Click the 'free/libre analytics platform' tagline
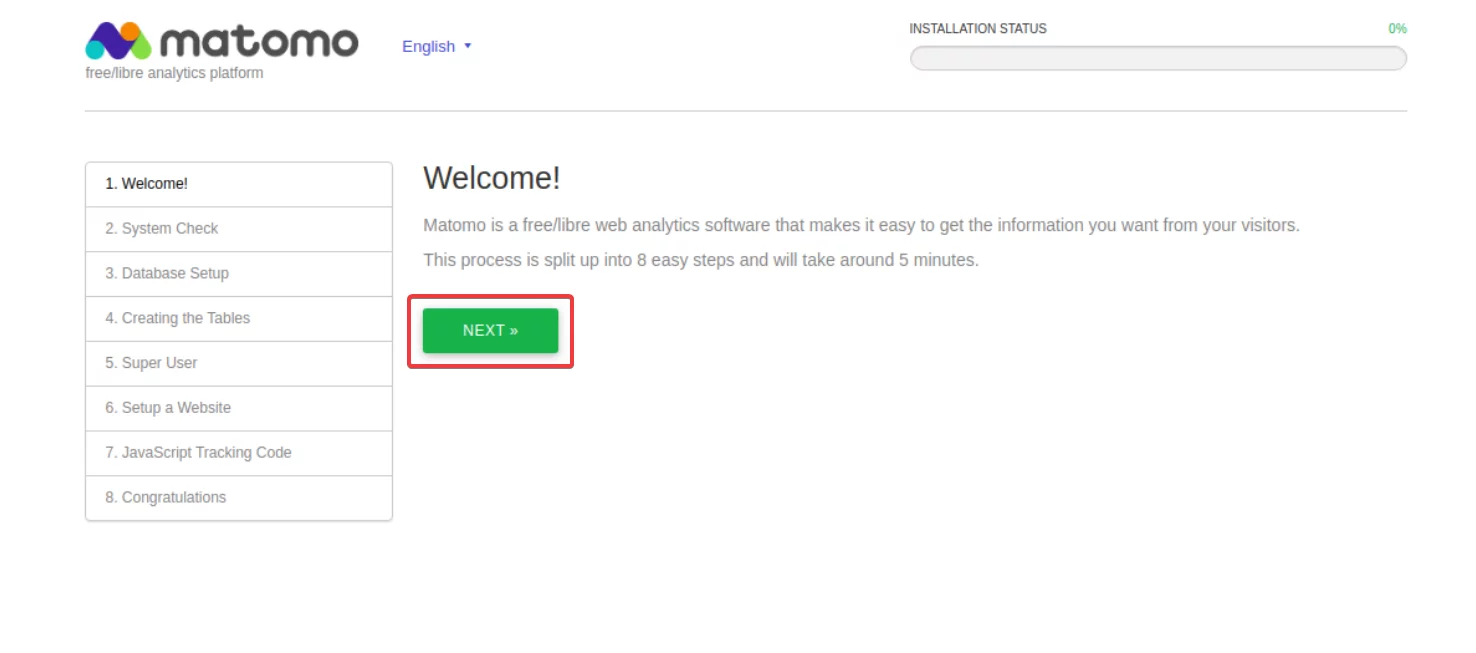The image size is (1476, 653). point(174,73)
